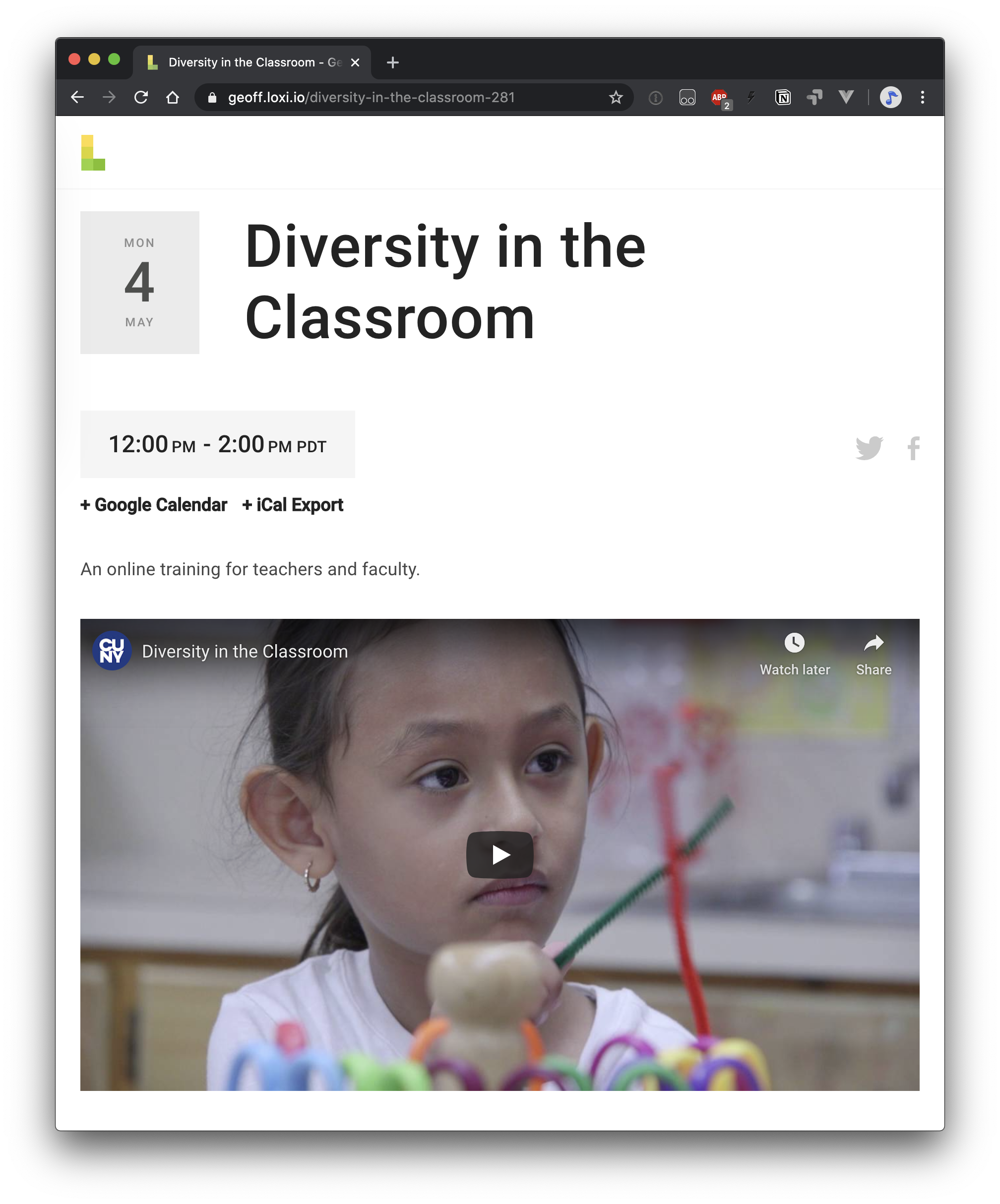Open the Notion web clipper extension

(x=783, y=98)
